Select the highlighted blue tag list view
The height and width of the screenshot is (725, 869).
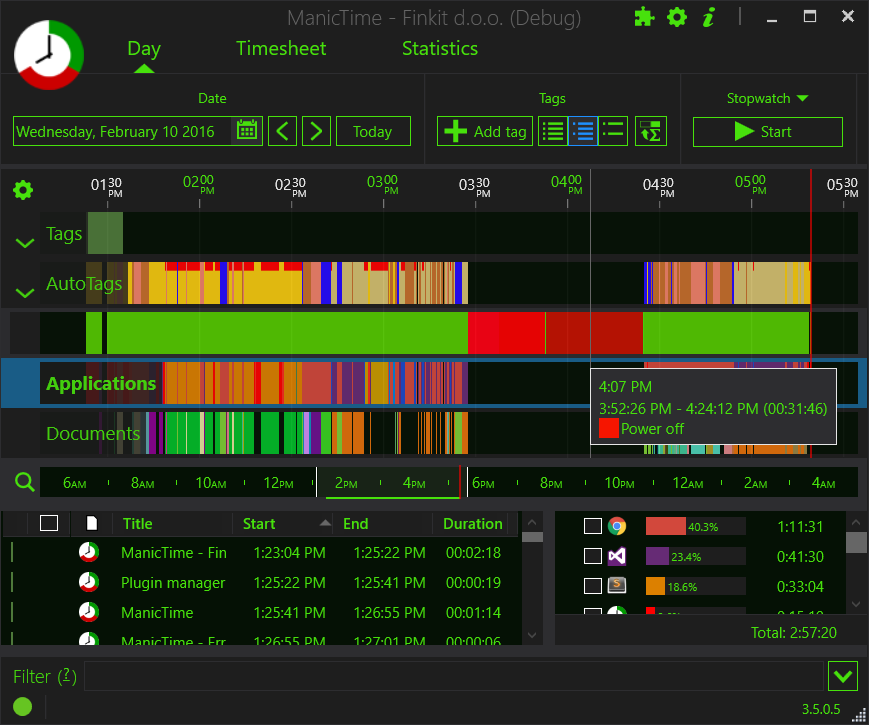pyautogui.click(x=582, y=131)
